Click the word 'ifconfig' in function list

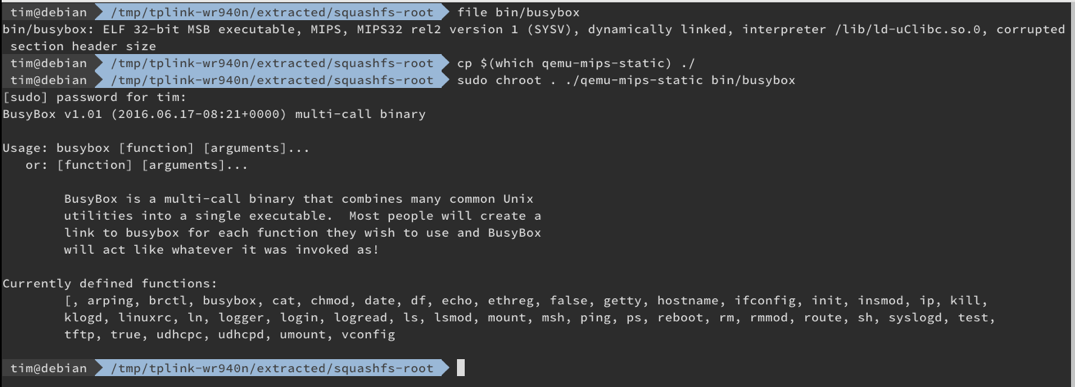coord(764,301)
